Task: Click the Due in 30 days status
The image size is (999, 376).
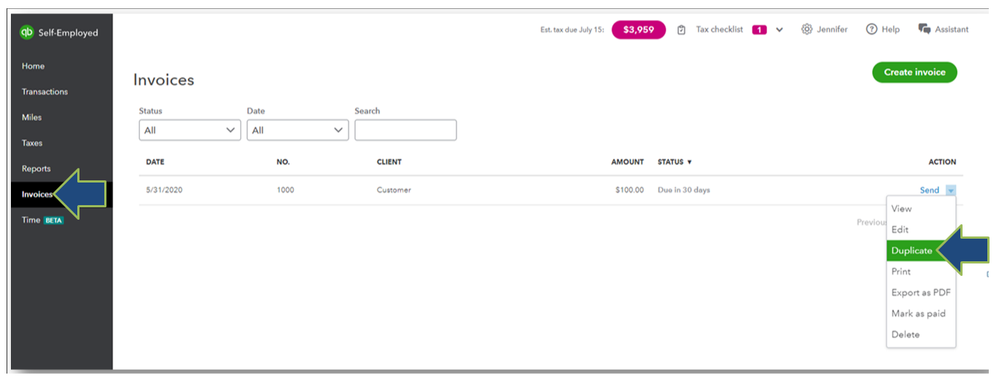Action: coord(684,190)
